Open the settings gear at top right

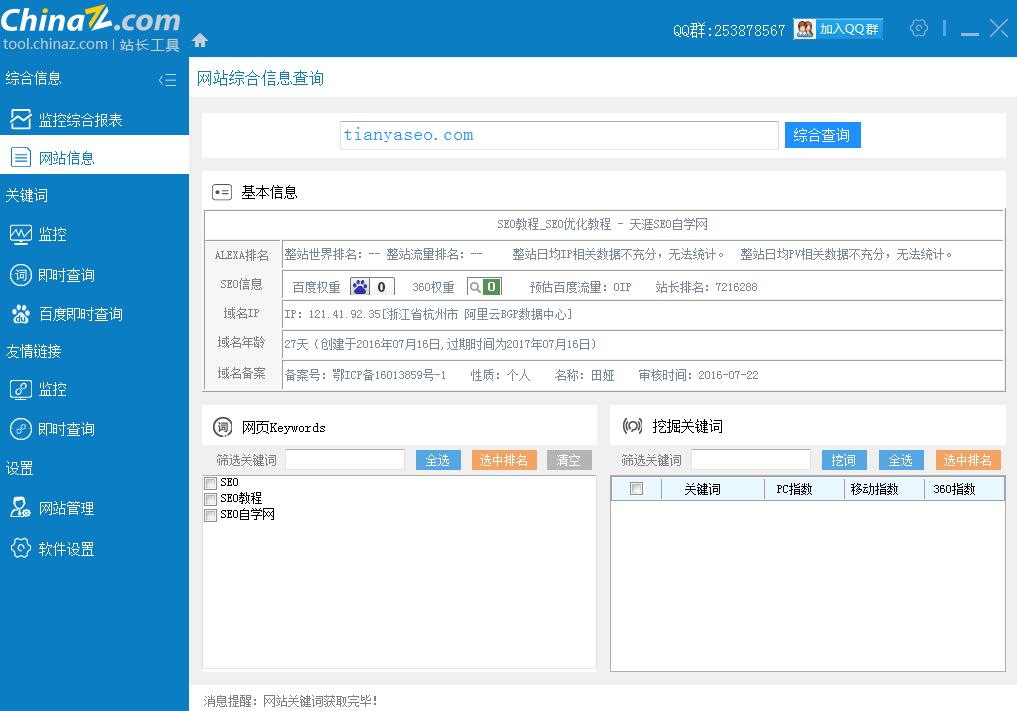(919, 29)
